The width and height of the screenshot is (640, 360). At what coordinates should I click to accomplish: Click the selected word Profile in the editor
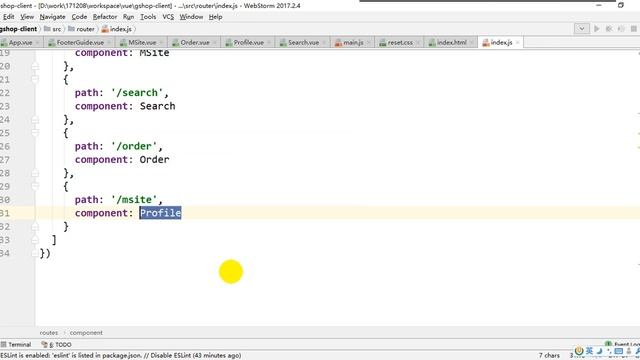click(160, 213)
